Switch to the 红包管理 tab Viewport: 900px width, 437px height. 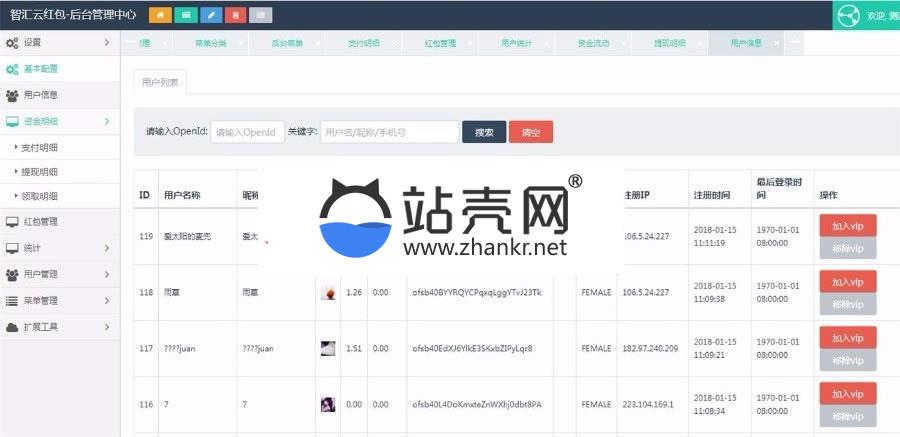tap(439, 44)
